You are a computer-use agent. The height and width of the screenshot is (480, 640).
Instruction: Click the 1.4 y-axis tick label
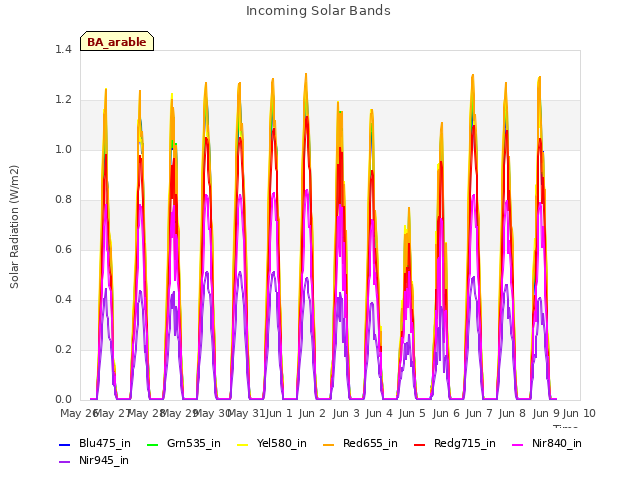click(x=63, y=49)
